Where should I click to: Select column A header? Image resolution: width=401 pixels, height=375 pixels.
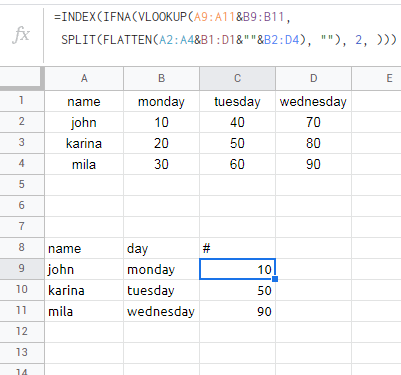point(84,78)
